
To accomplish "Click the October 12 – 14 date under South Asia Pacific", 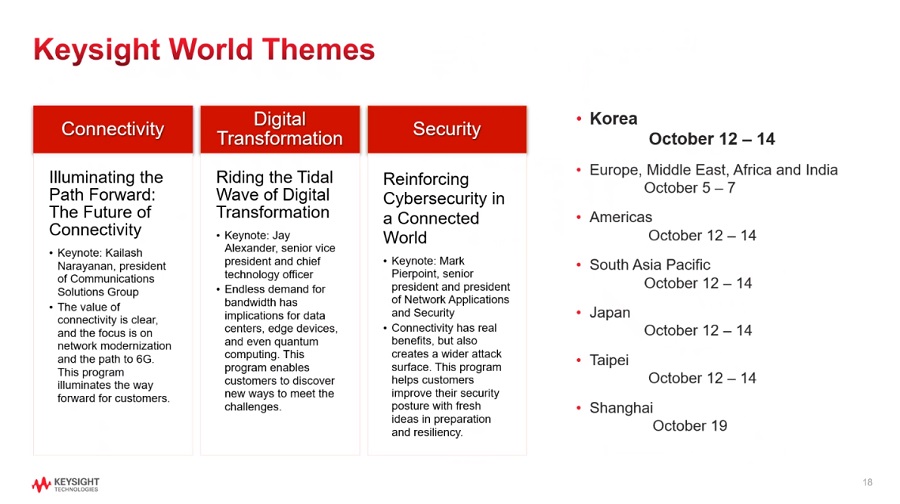I will pyautogui.click(x=697, y=283).
